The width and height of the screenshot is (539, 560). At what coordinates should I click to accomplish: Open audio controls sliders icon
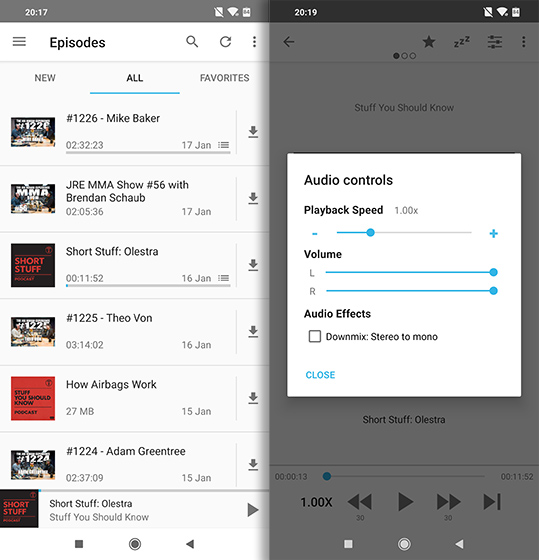[495, 42]
